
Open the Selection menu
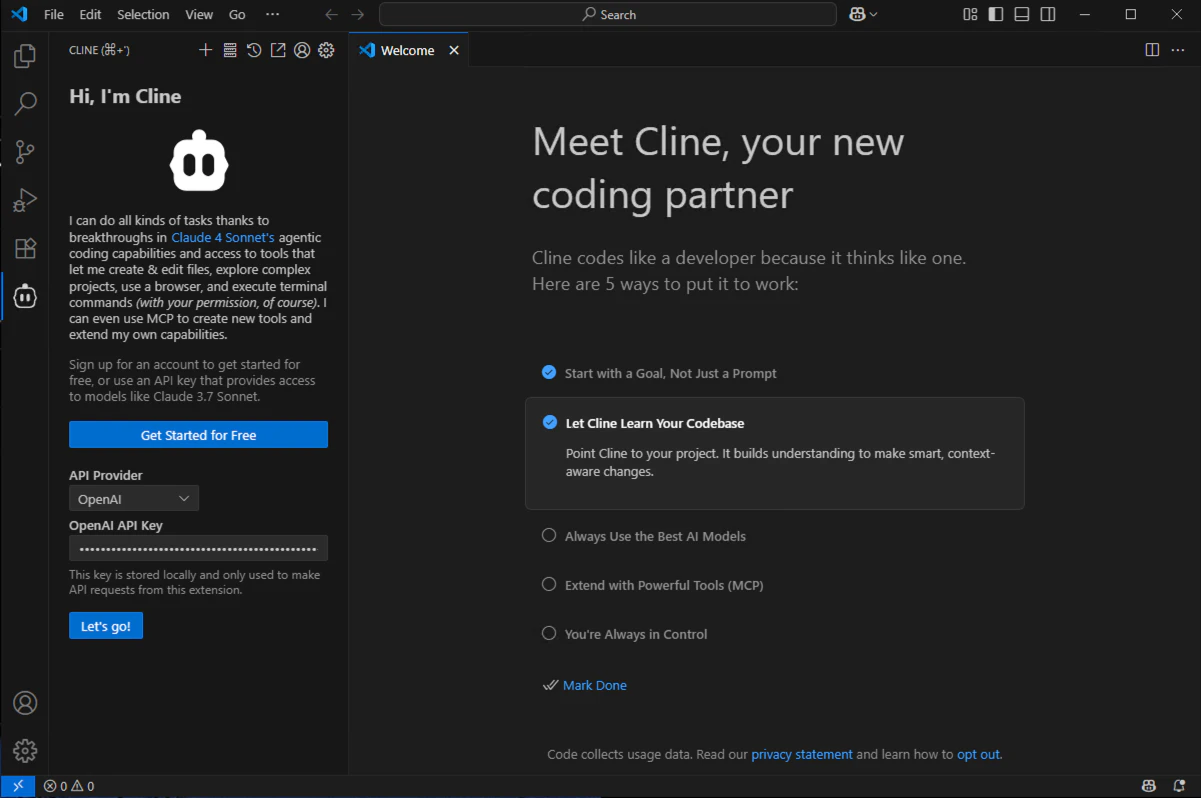coord(143,14)
